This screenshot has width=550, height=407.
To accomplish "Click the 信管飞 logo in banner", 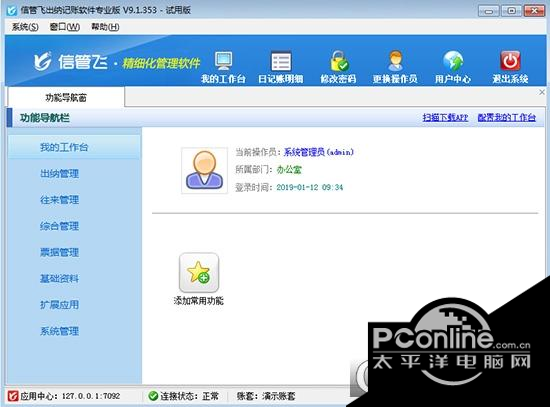I will tap(71, 62).
